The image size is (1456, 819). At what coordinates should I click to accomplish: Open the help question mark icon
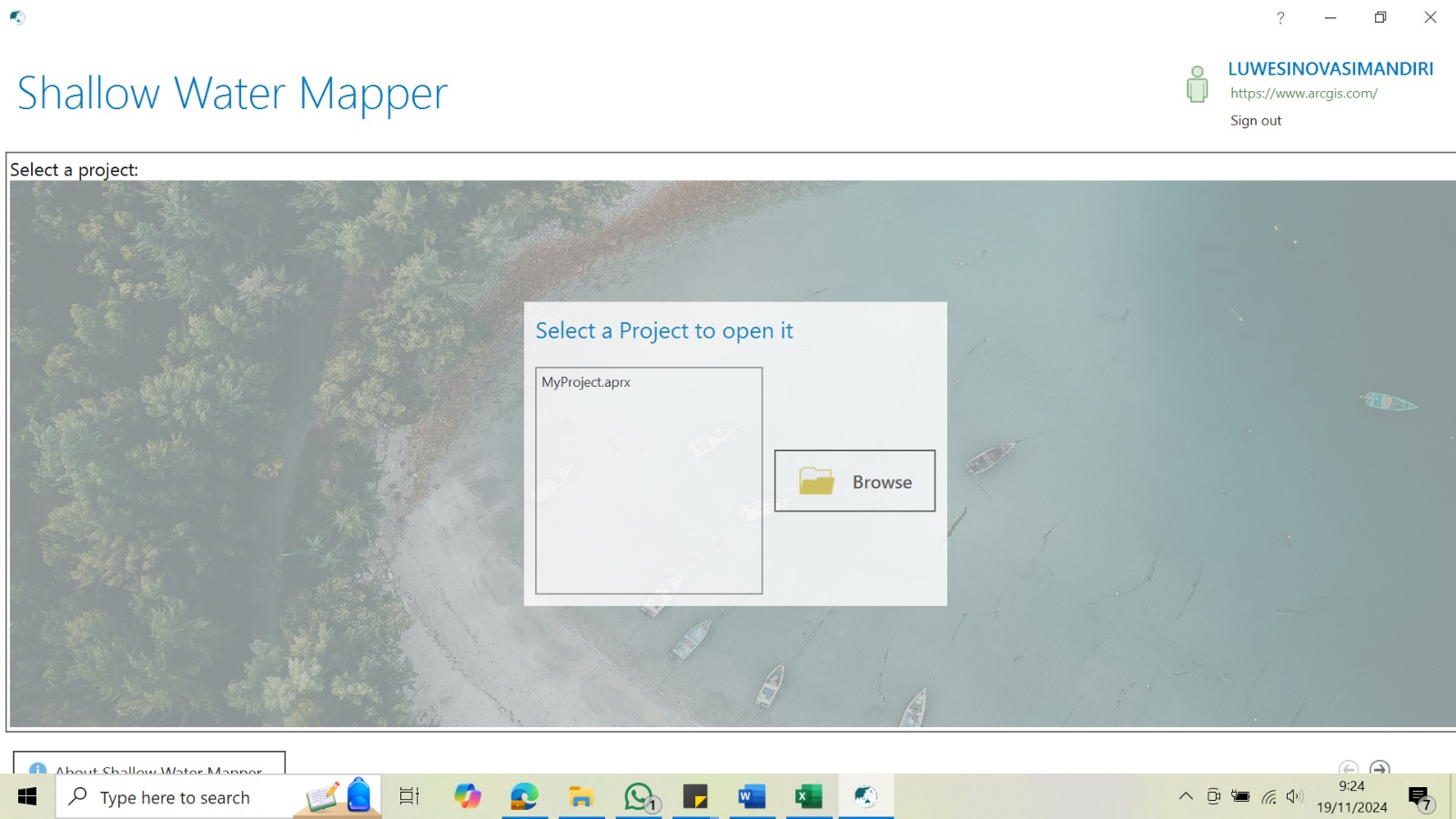tap(1280, 17)
